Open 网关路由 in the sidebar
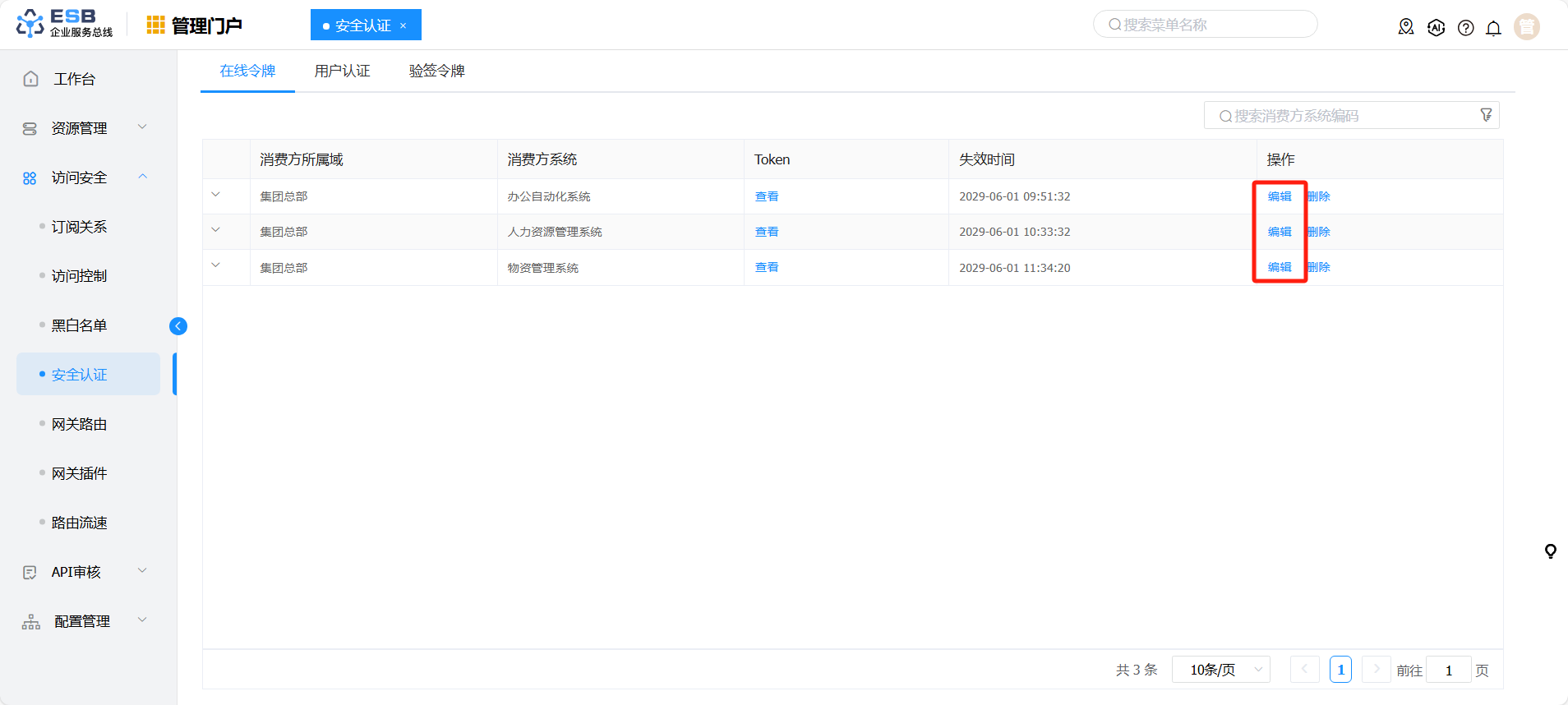Screen dimensions: 1568x705 point(79,424)
